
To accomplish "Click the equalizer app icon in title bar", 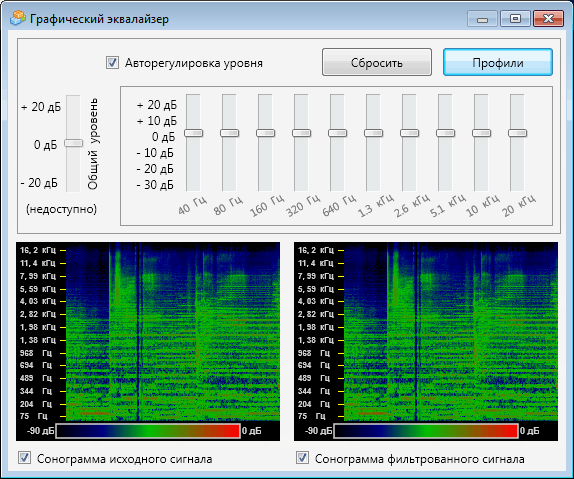I will coord(18,18).
